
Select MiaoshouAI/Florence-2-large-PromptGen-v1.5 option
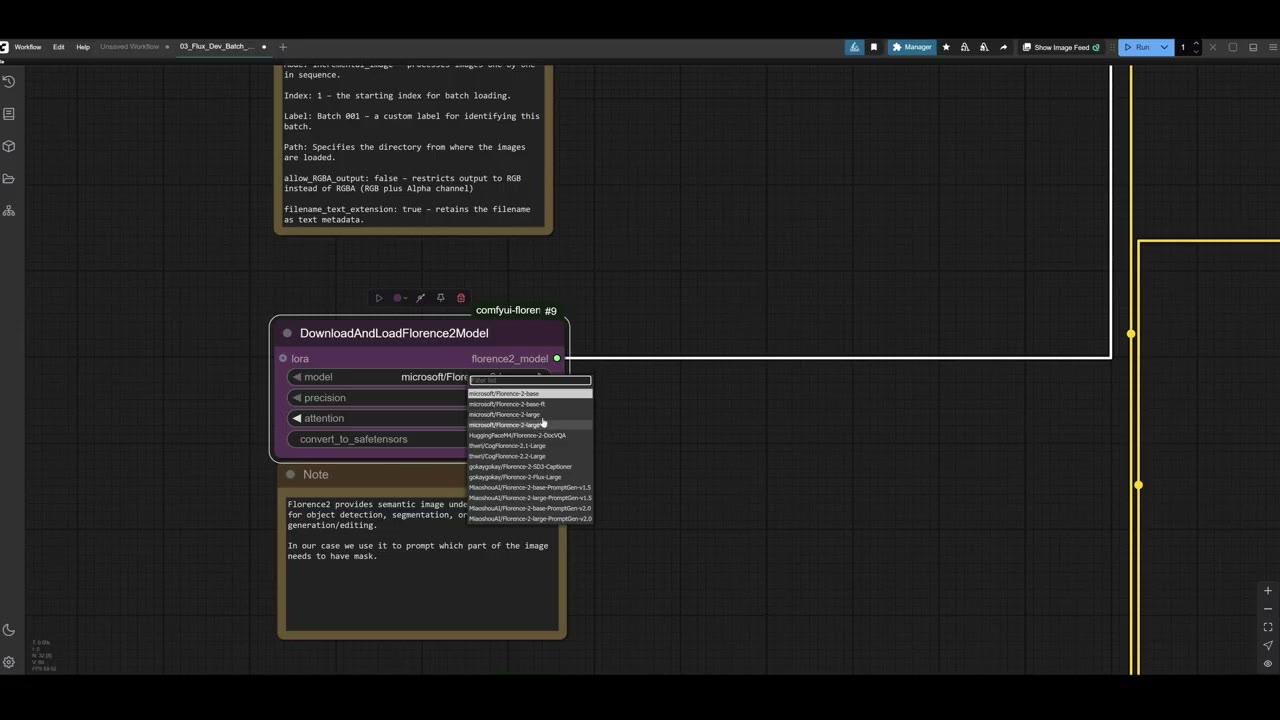coord(530,498)
